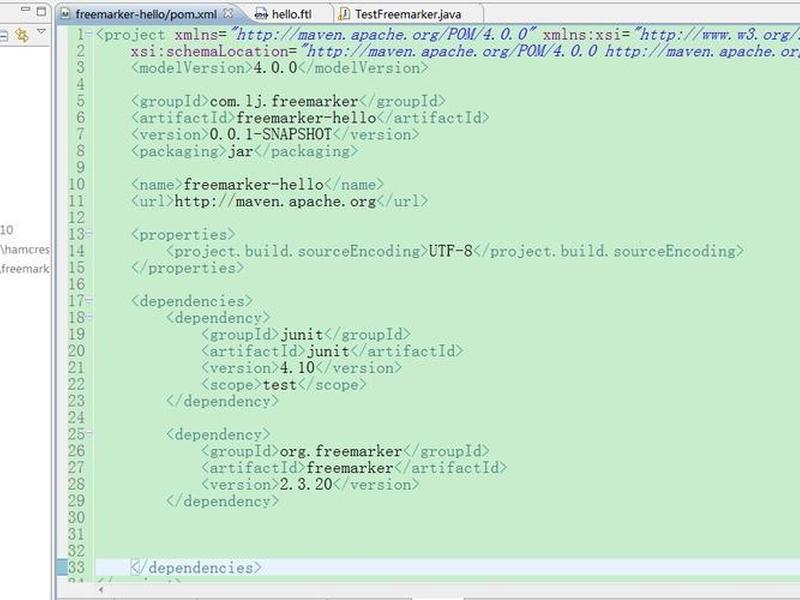Click artifactId value freemarker on line 27

coord(350,468)
